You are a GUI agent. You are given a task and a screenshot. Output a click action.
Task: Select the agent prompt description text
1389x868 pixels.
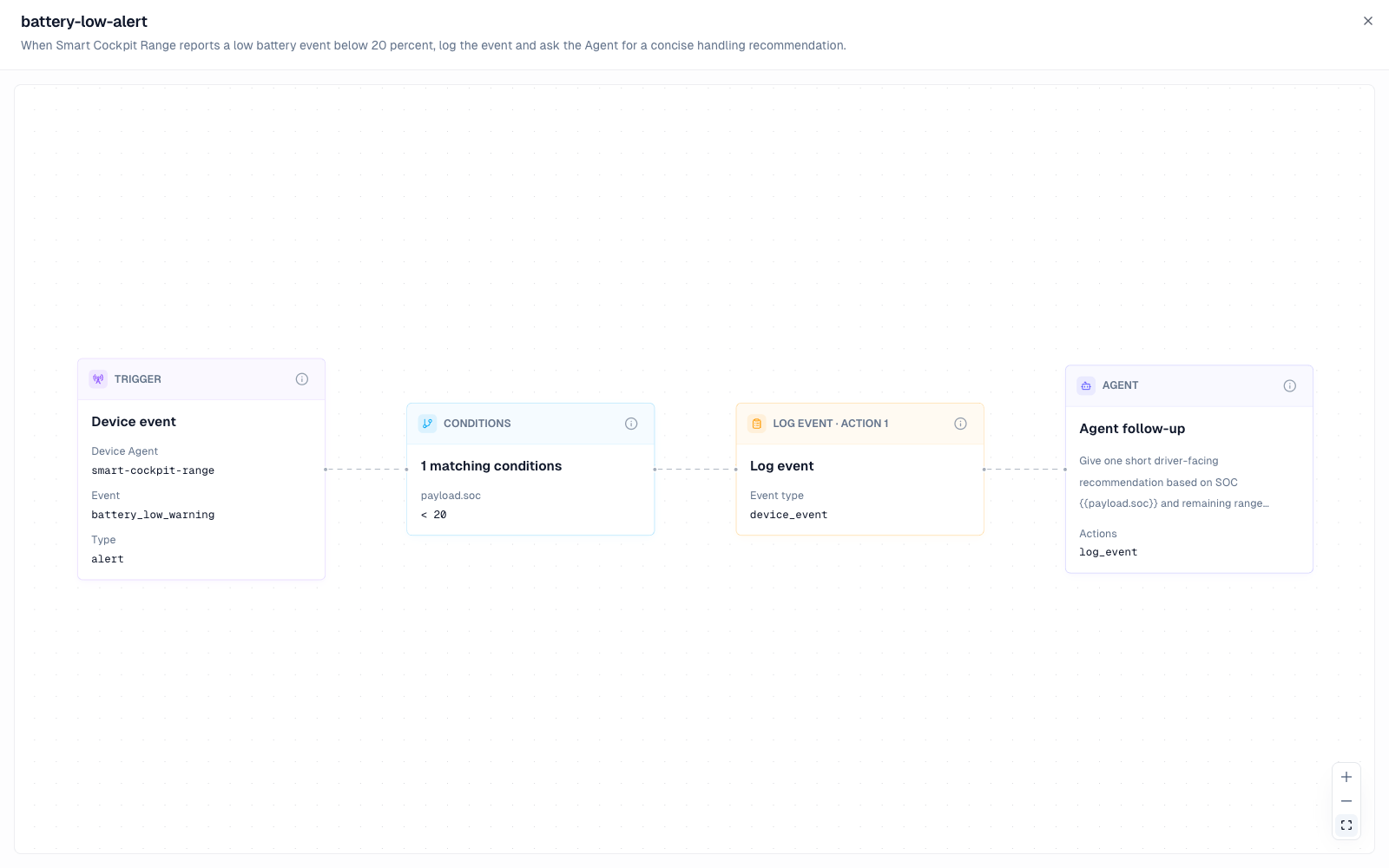tap(1174, 482)
